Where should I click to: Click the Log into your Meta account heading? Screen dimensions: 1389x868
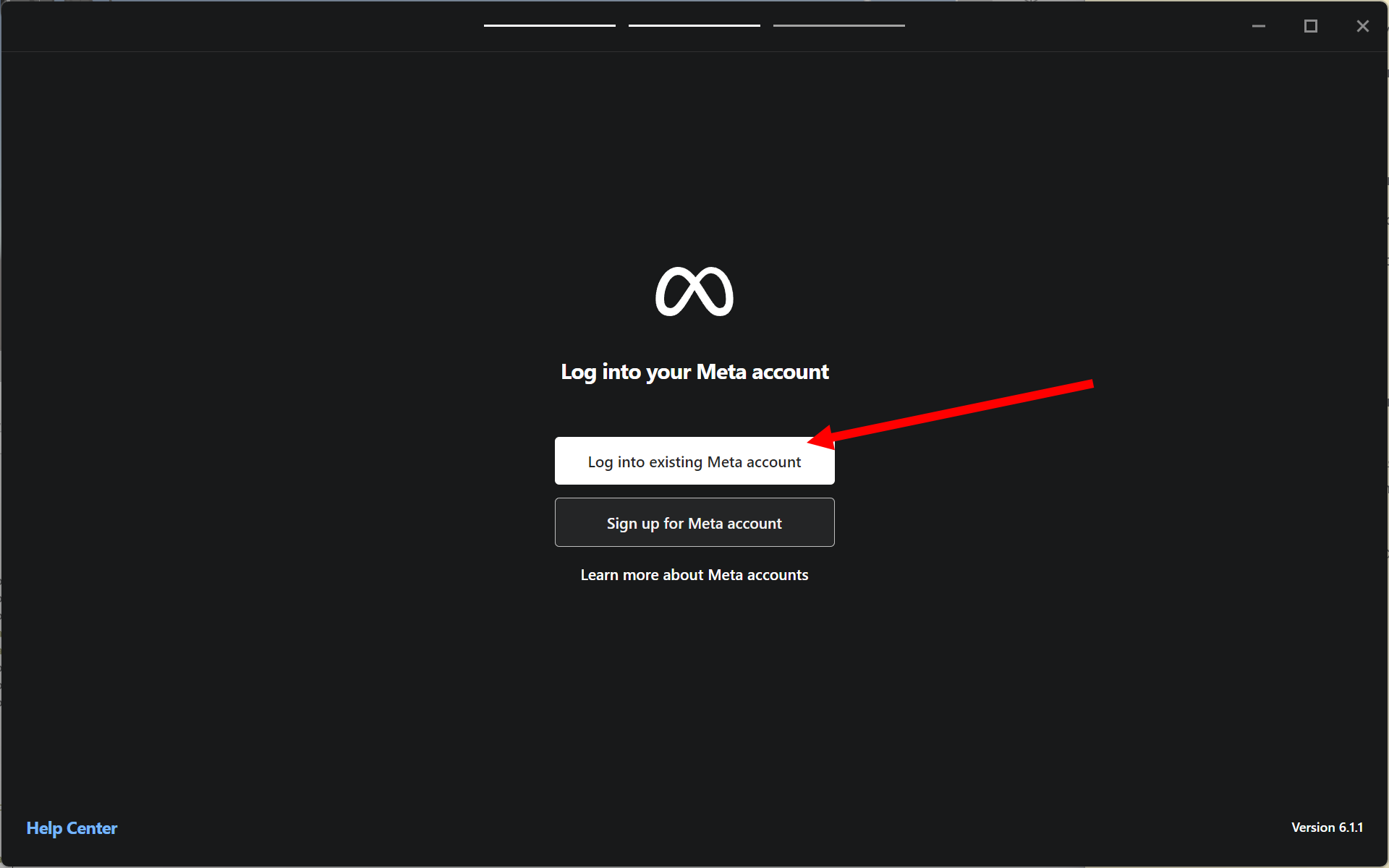point(694,372)
